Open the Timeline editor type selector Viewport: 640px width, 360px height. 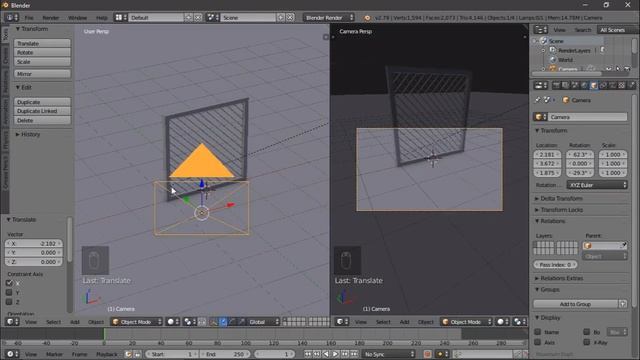12,354
